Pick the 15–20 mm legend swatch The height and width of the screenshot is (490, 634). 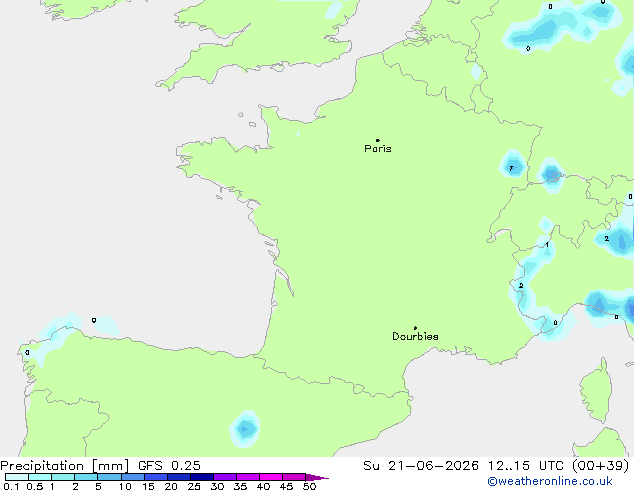click(x=156, y=477)
